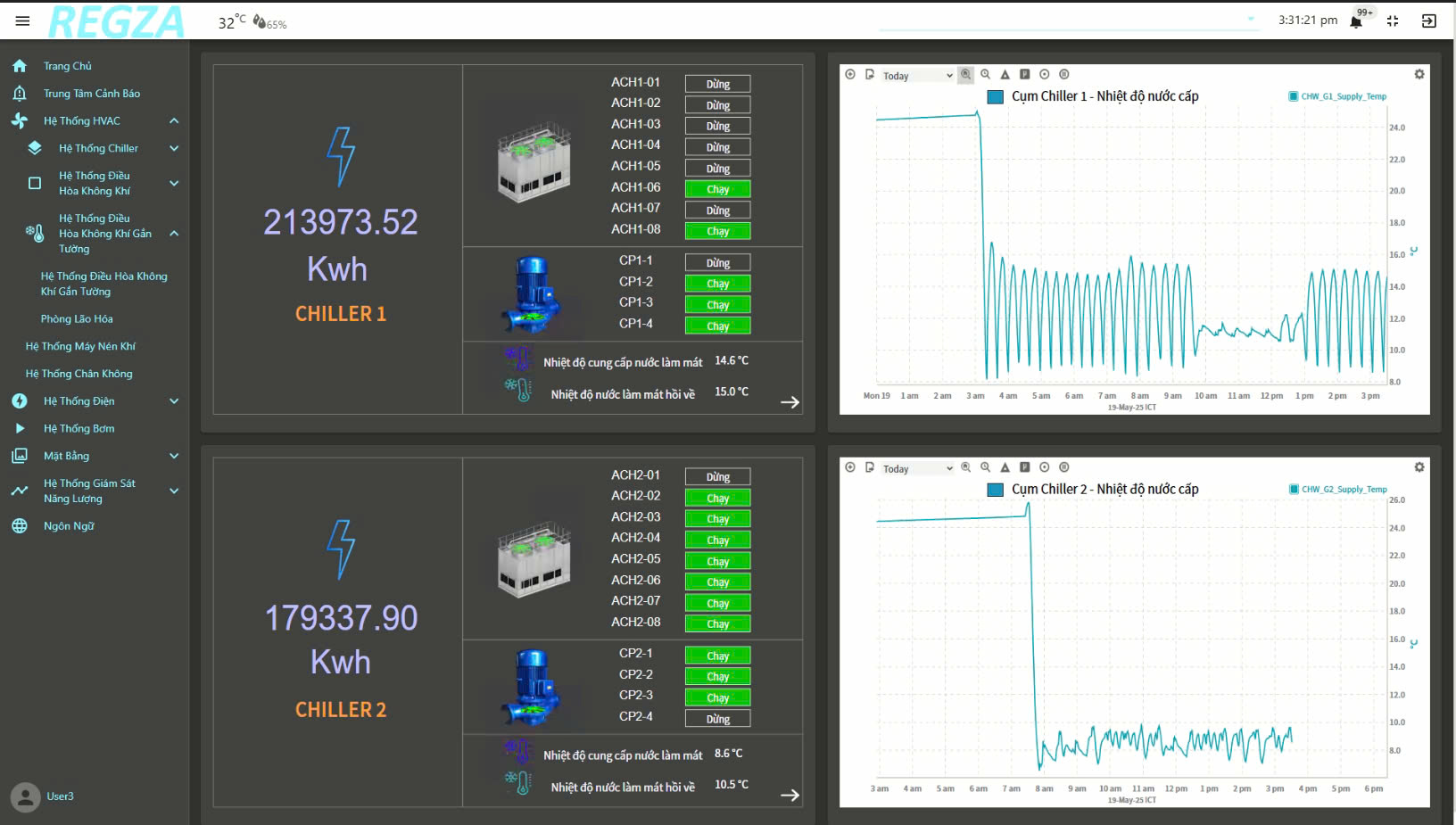Open Trung Tâm Cảnh Báo menu item
Screen dimensions: 1456x825
tap(91, 94)
